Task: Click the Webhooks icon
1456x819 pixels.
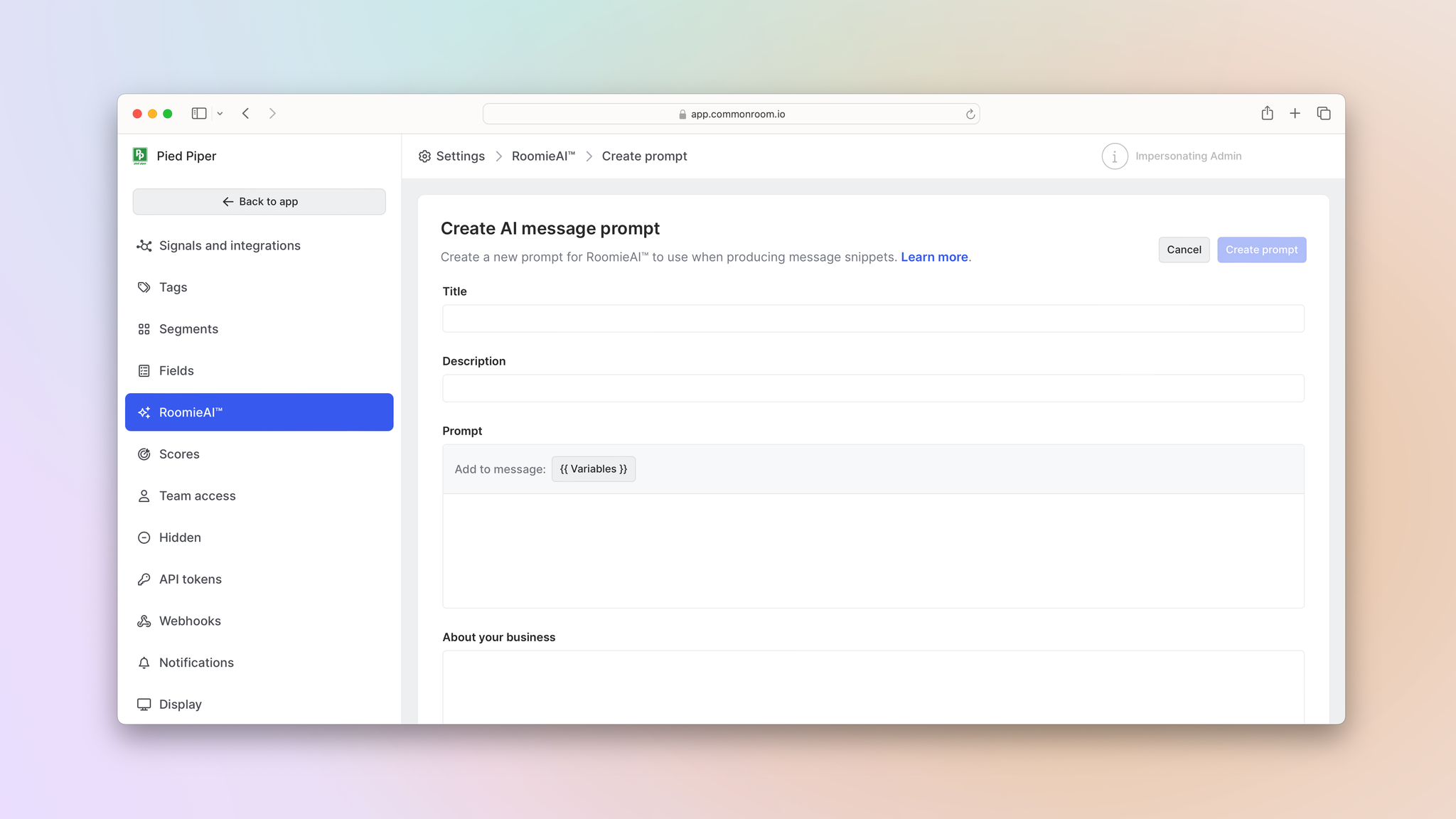Action: click(x=144, y=621)
